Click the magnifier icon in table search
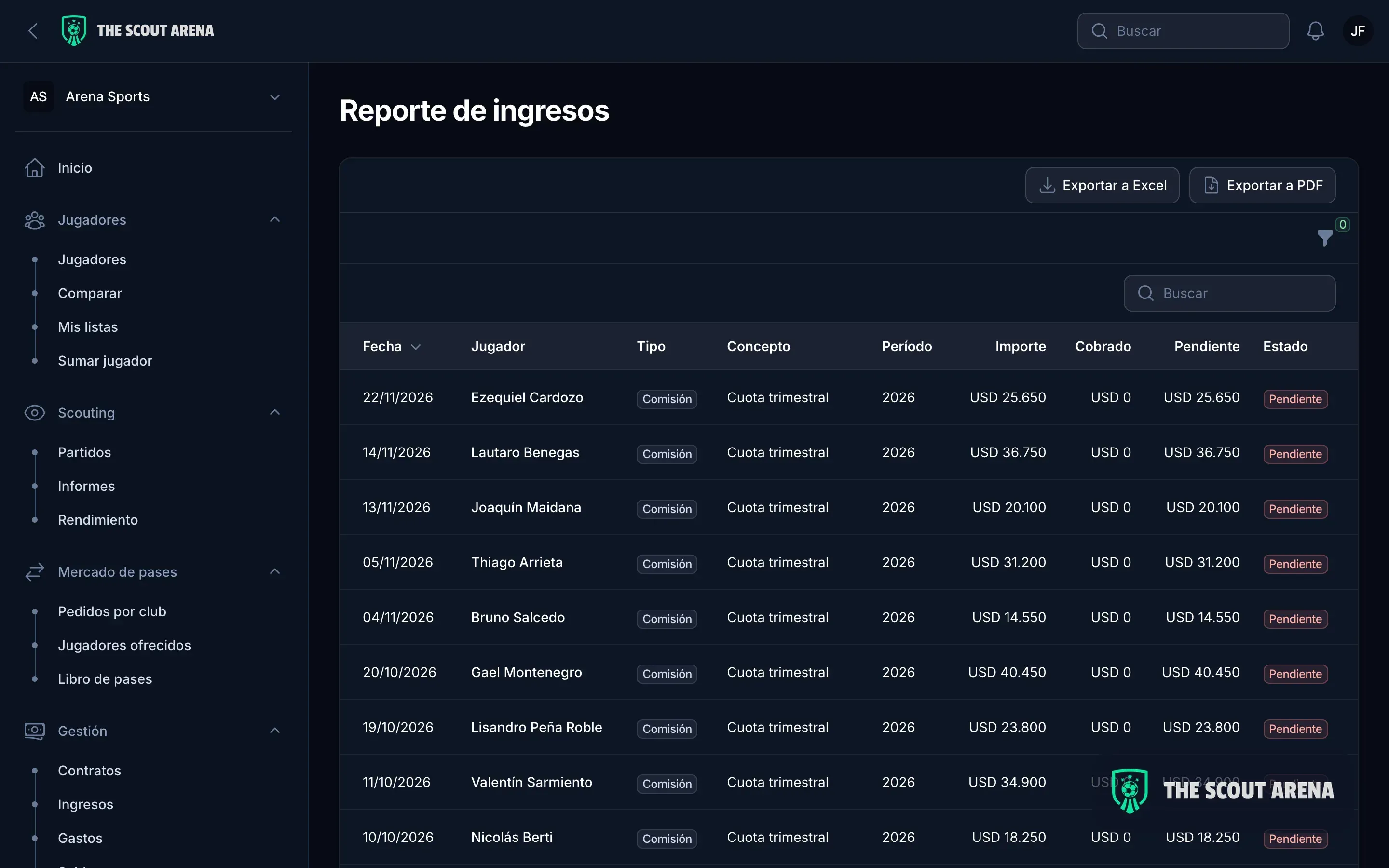Image resolution: width=1389 pixels, height=868 pixels. [x=1145, y=293]
